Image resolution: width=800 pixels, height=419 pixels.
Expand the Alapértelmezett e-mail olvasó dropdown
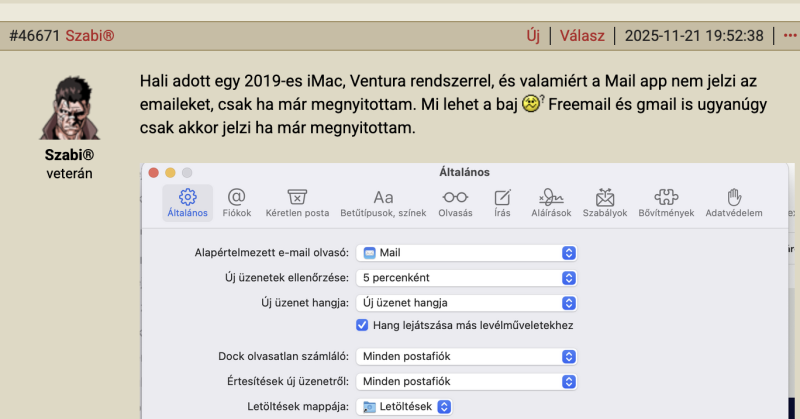468,253
